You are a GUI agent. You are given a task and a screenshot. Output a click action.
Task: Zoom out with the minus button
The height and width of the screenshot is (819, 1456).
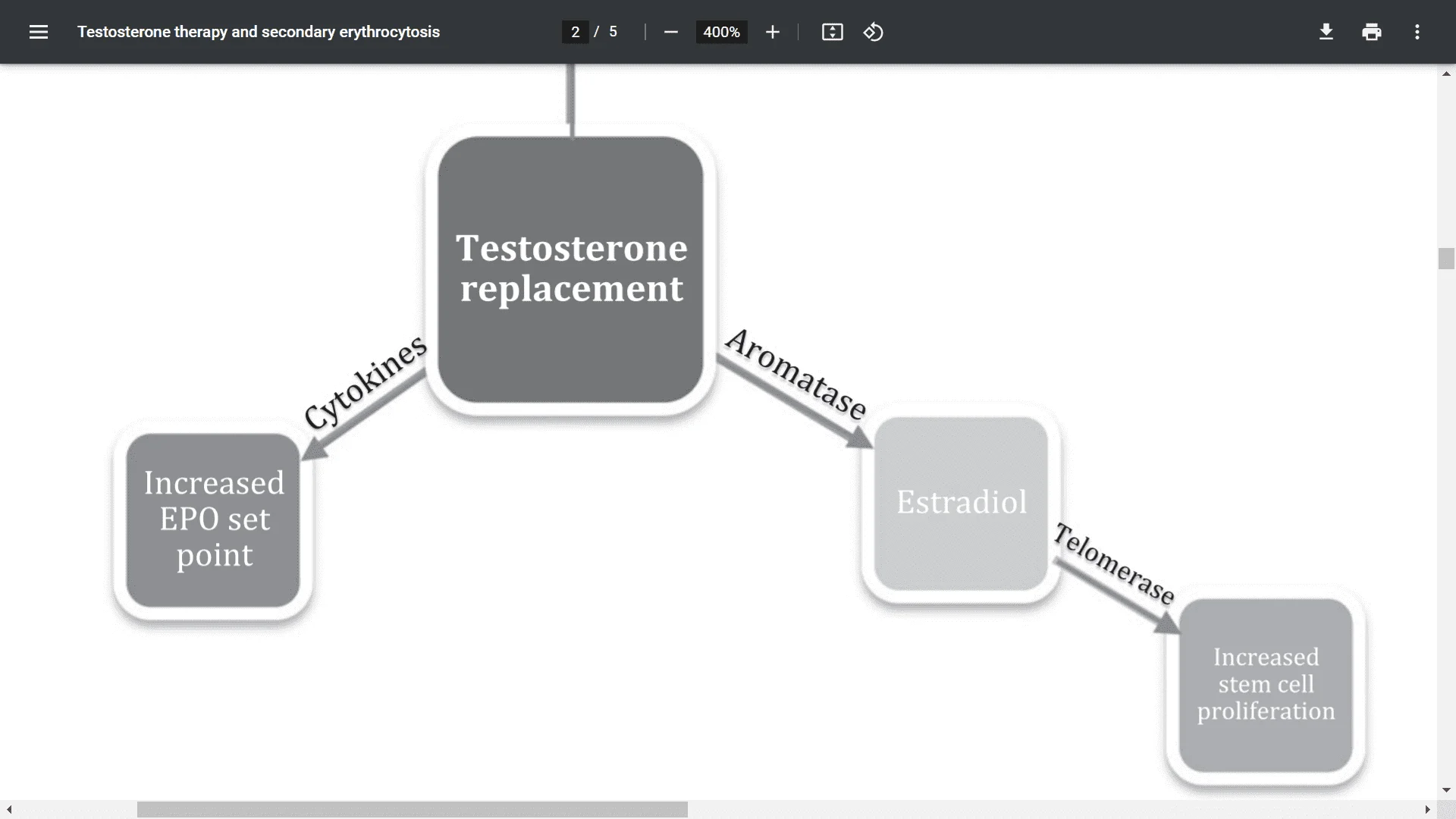[670, 32]
